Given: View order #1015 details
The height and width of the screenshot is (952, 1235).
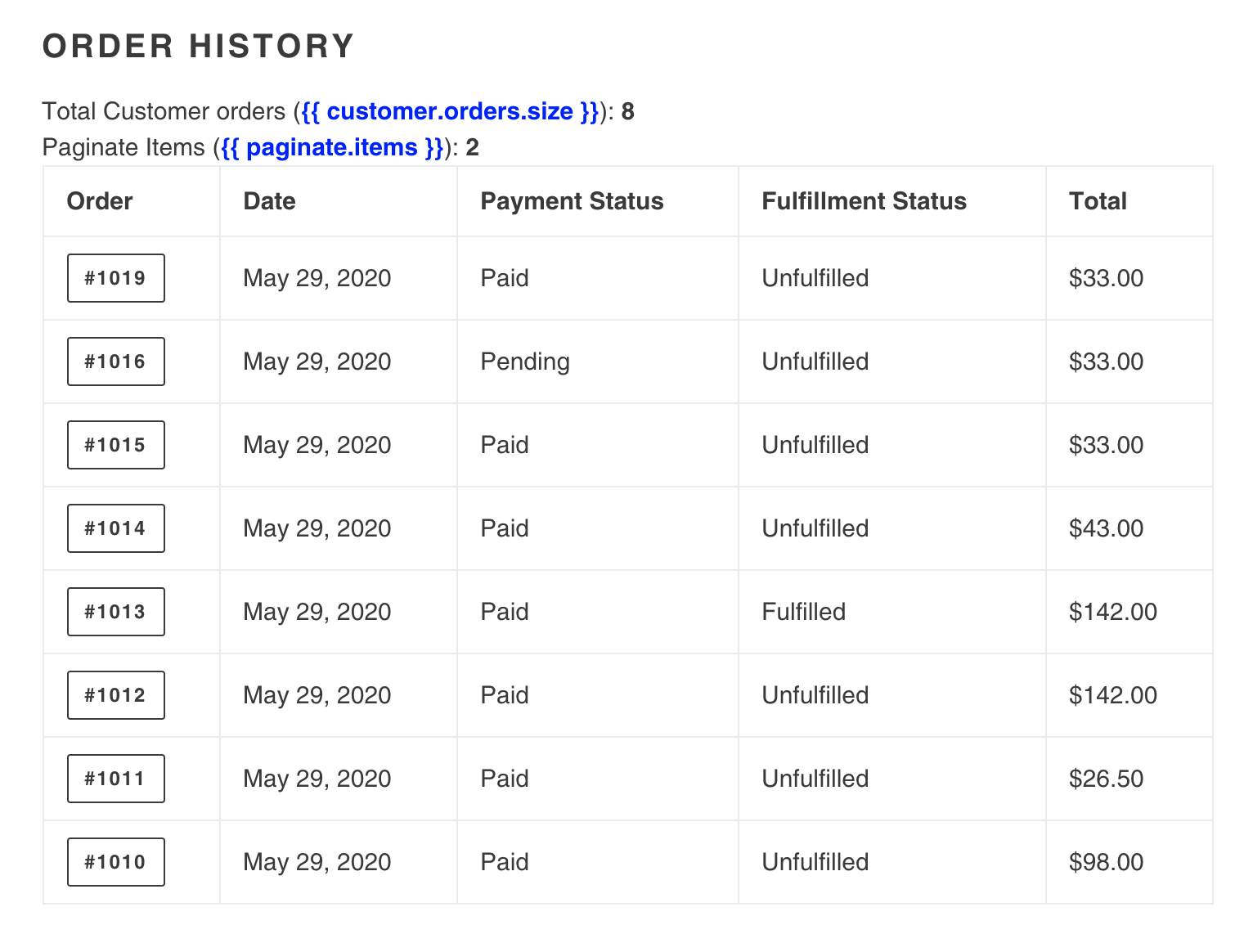Looking at the screenshot, I should pyautogui.click(x=115, y=445).
